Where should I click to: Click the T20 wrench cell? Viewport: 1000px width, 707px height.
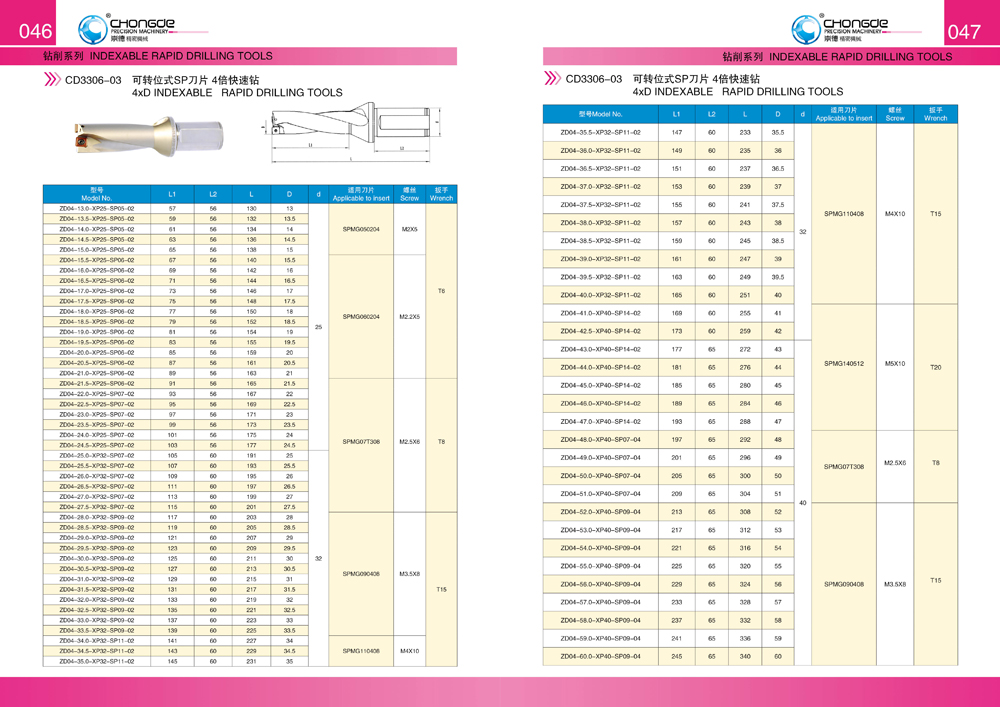(935, 367)
